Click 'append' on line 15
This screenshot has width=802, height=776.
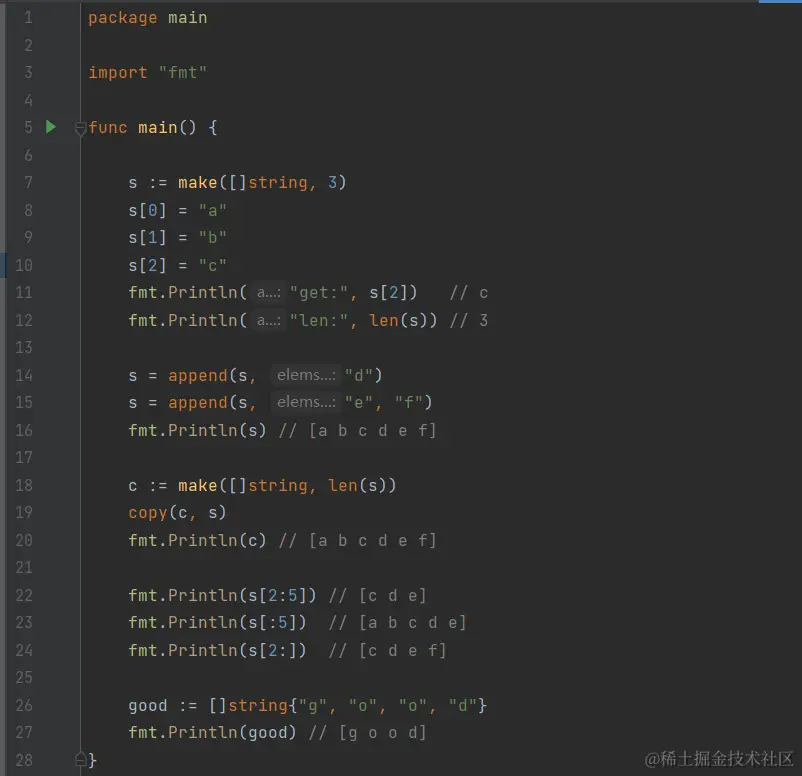(197, 403)
